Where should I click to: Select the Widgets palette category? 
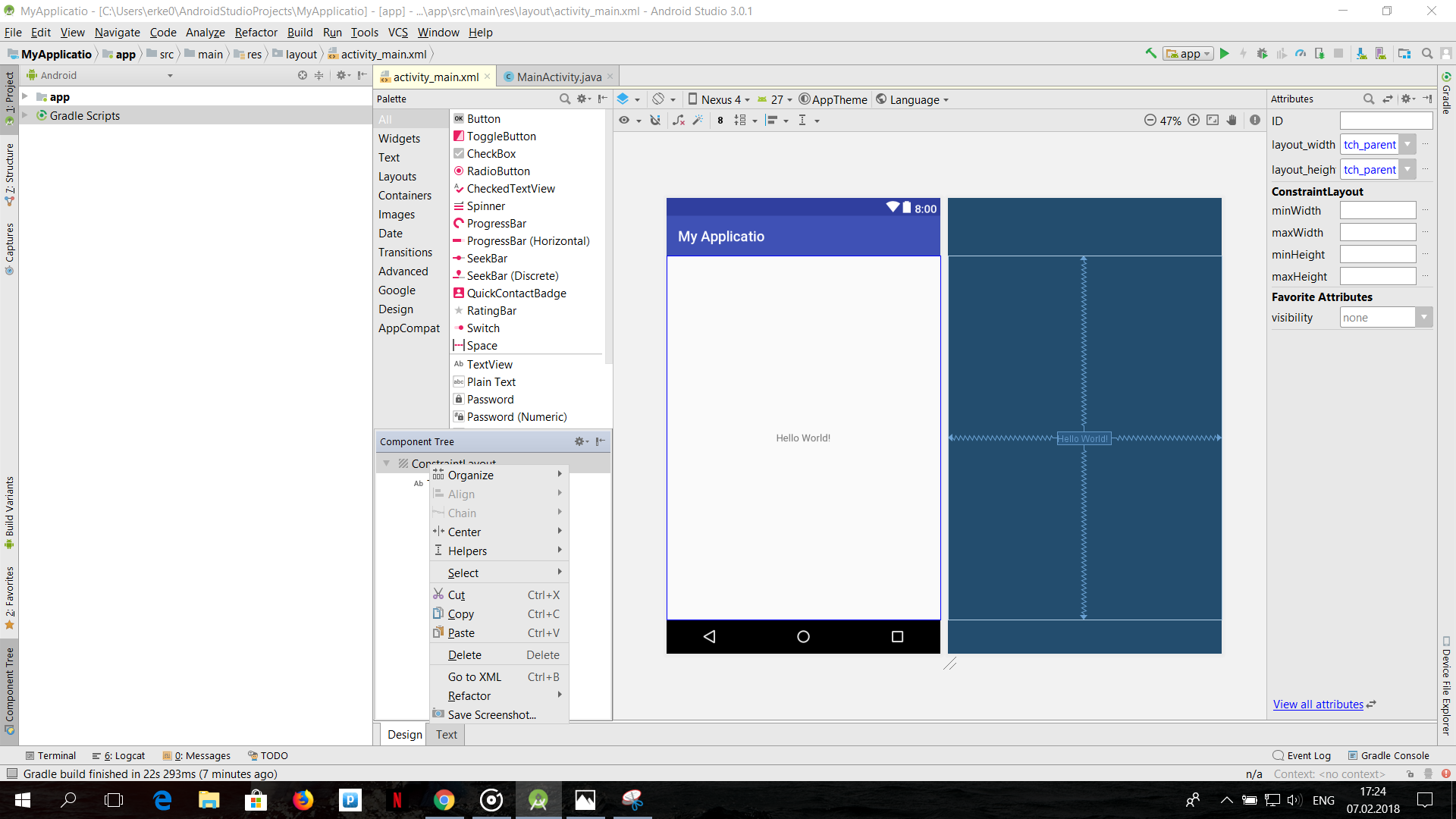point(400,138)
